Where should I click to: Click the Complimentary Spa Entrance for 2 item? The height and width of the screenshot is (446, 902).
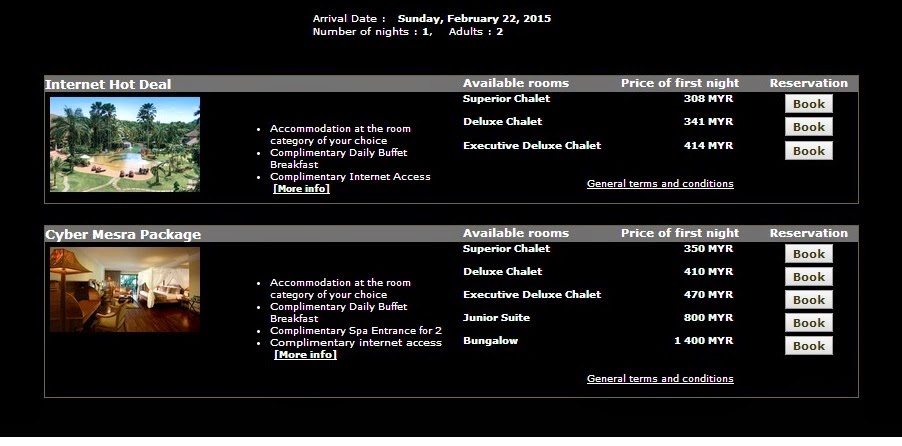pyautogui.click(x=356, y=331)
